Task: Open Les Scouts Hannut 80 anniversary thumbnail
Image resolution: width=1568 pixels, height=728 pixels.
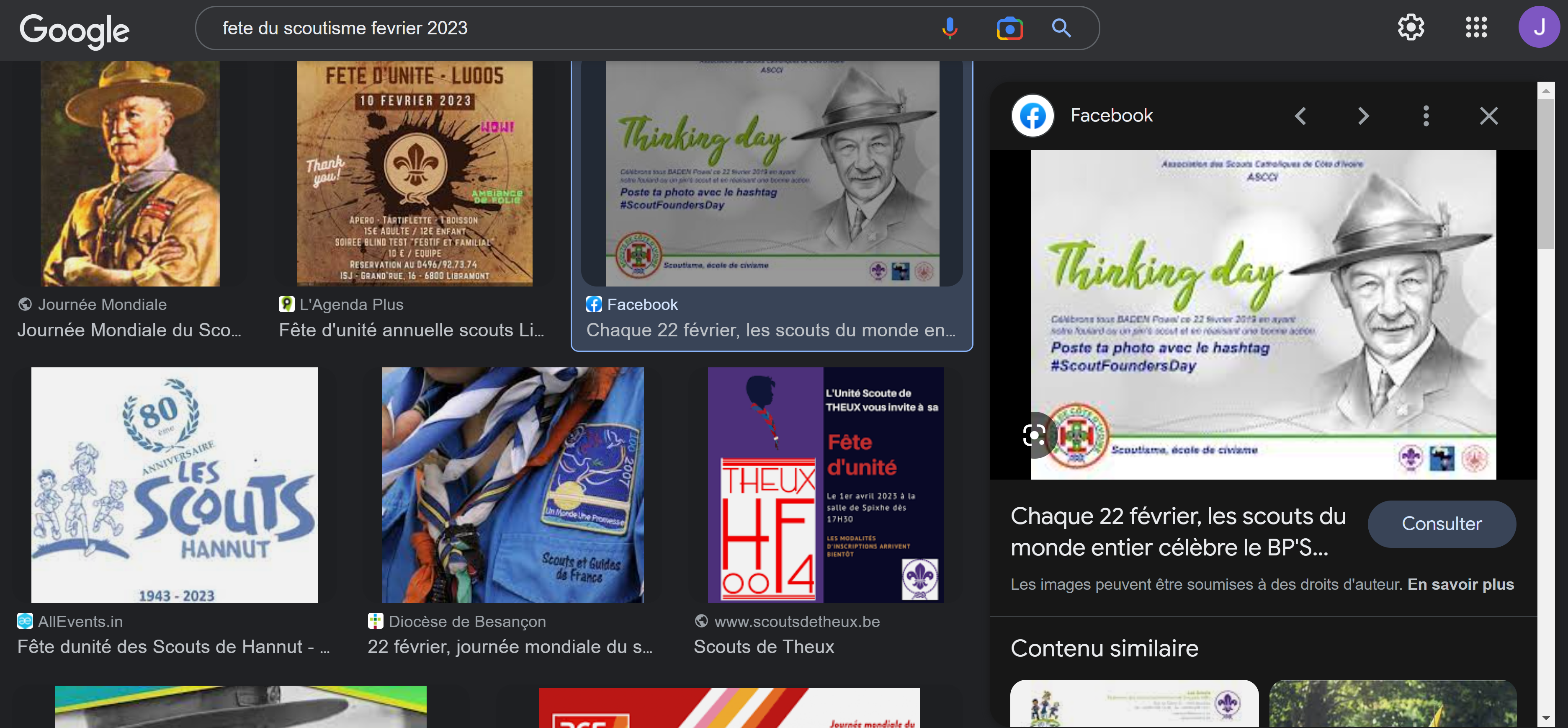Action: pos(175,485)
